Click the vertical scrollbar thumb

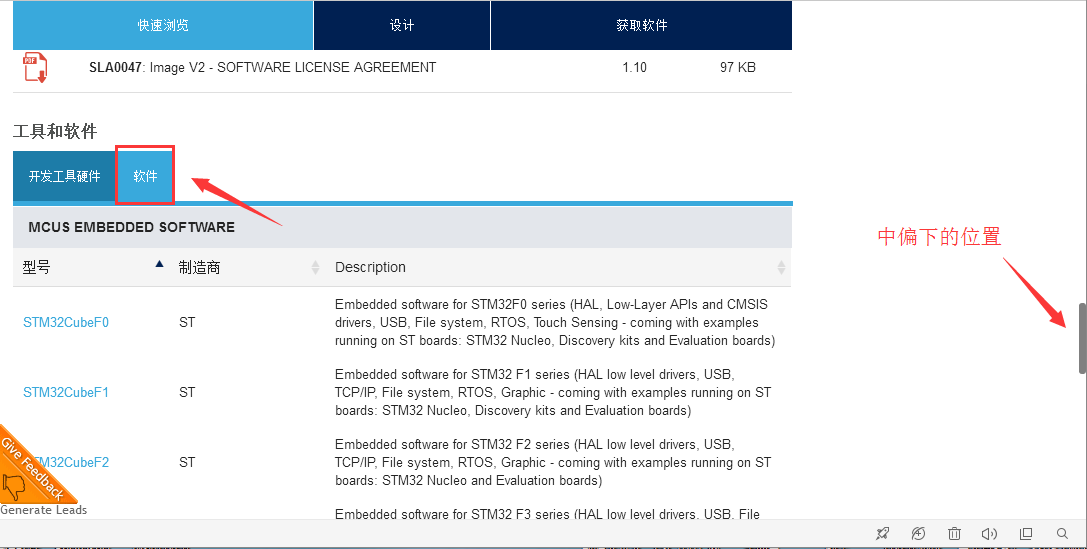click(x=1082, y=338)
